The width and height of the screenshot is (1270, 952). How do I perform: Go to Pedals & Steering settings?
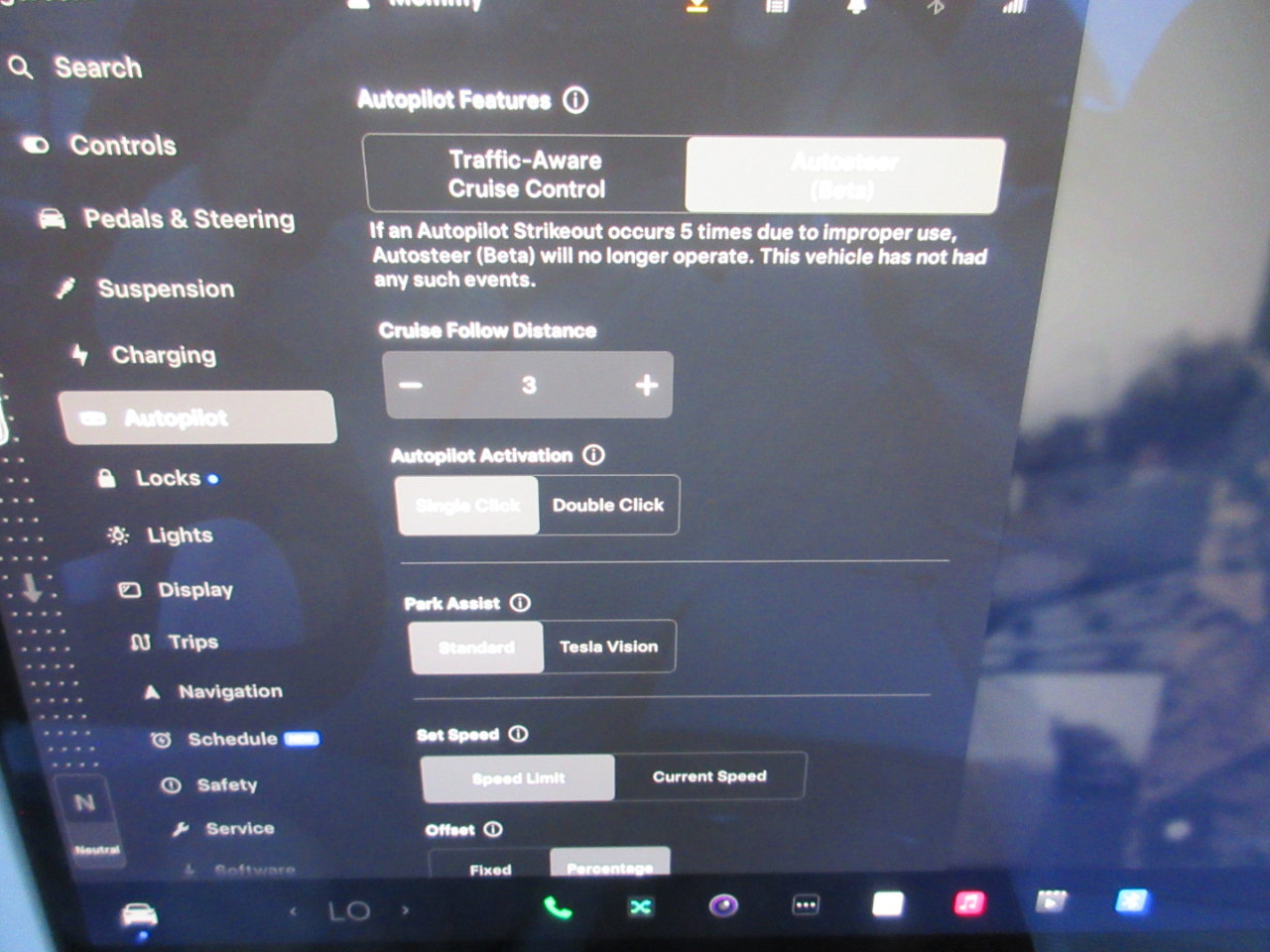pos(189,219)
